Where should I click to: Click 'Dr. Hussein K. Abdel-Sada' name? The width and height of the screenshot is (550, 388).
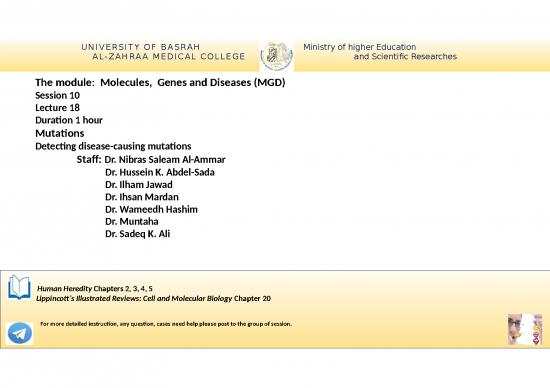(x=160, y=172)
